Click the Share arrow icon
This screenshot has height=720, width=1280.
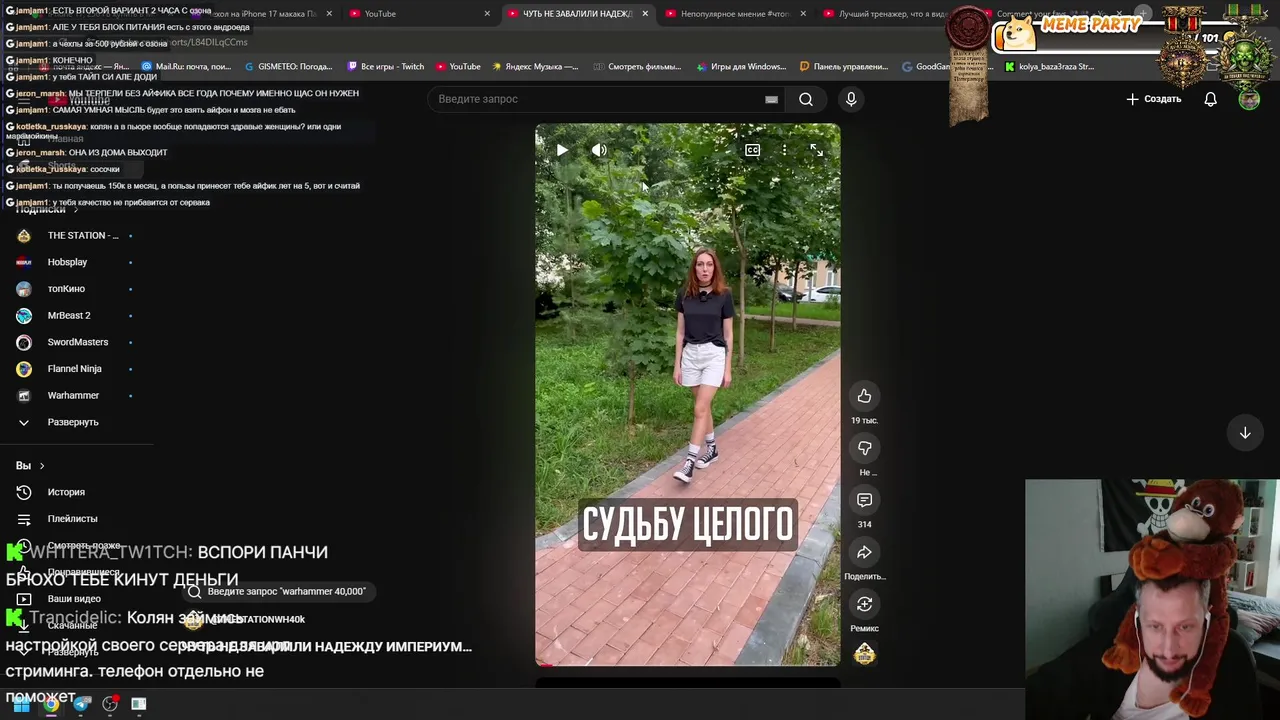864,552
